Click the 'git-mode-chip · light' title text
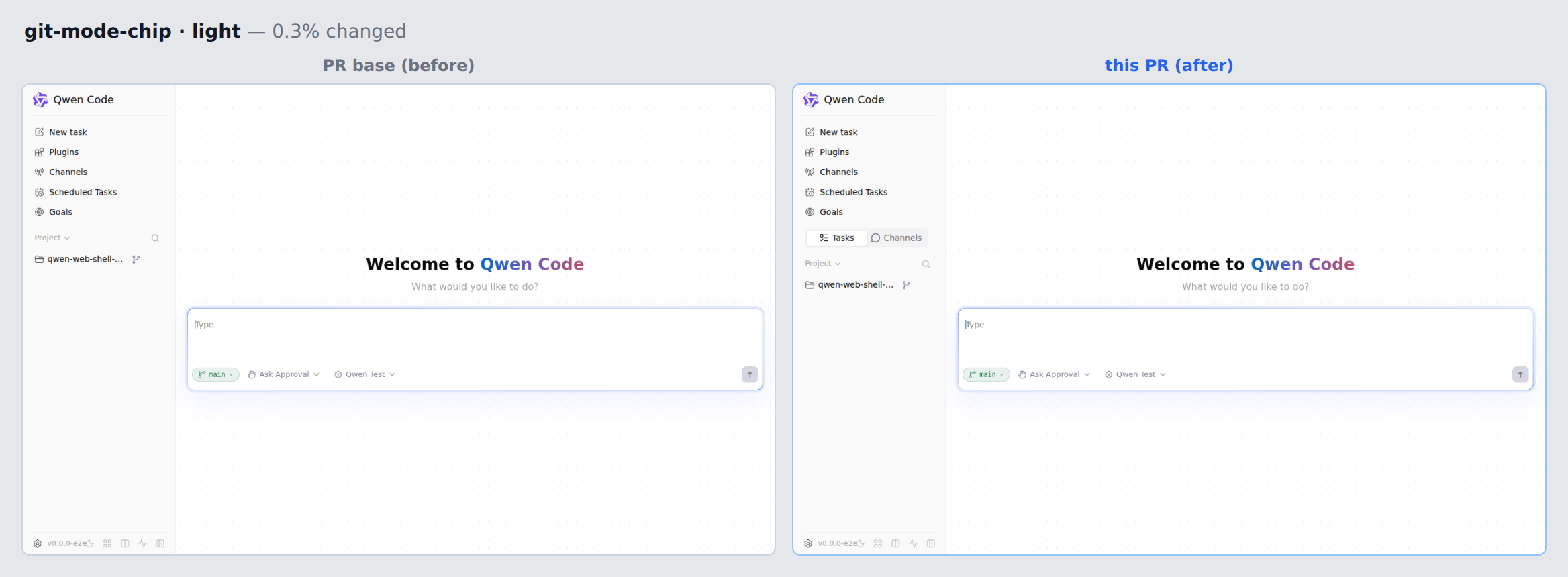The width and height of the screenshot is (1568, 577). click(x=132, y=32)
